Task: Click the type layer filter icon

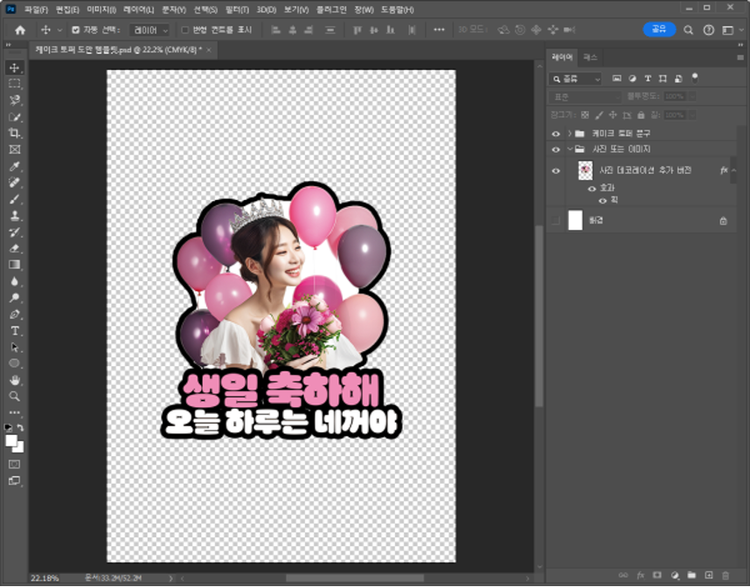Action: coord(648,78)
